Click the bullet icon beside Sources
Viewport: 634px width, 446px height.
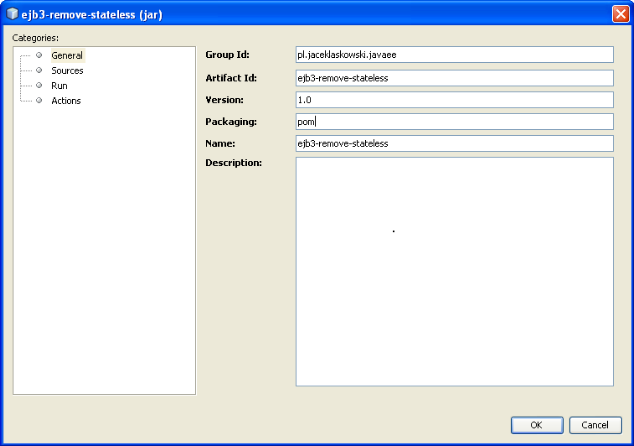[39, 70]
